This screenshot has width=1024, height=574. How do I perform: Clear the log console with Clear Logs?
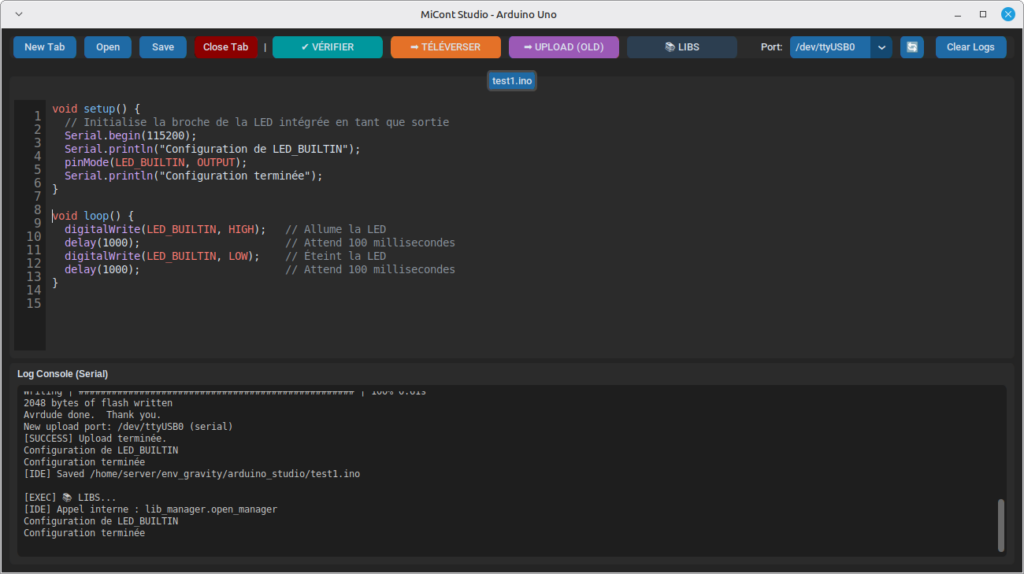pos(970,47)
